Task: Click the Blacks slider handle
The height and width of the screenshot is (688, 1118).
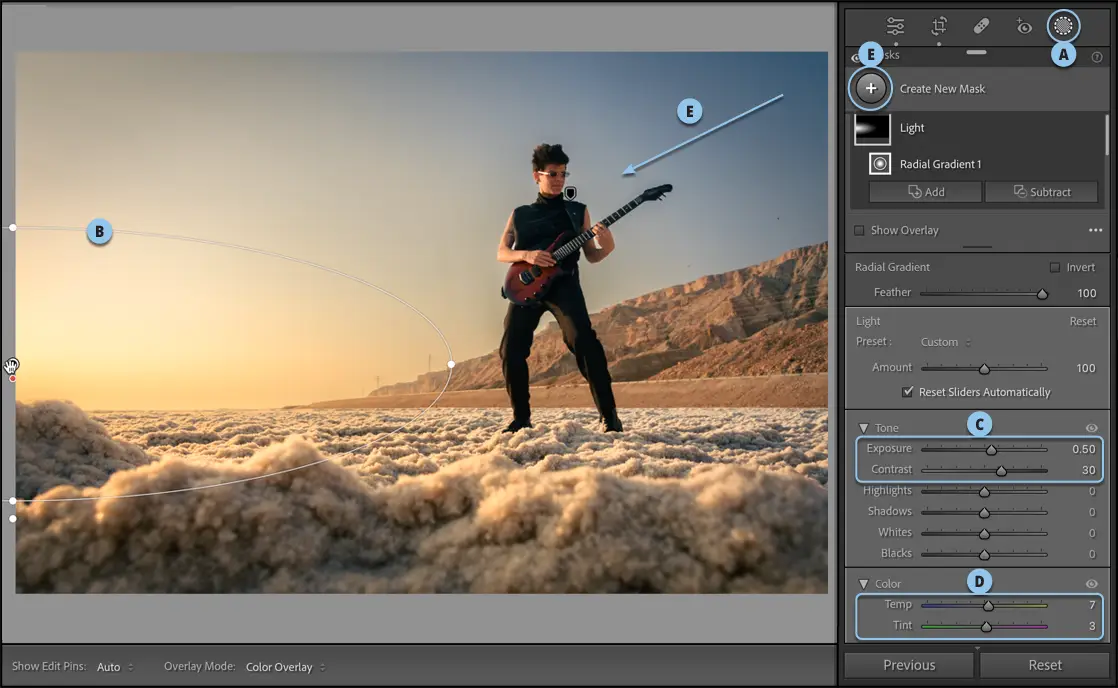Action: point(984,554)
